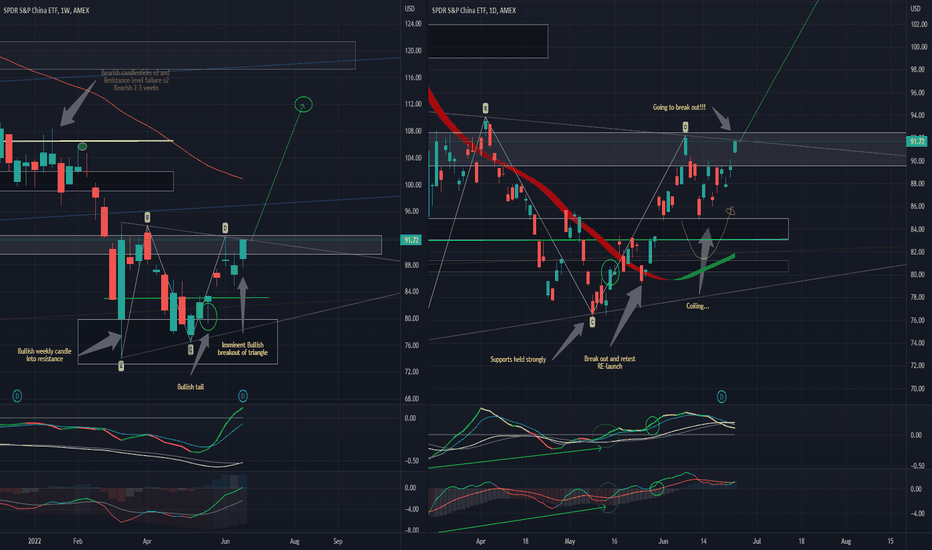
Task: Click 108.00 on the weekly price axis
Action: click(413, 131)
